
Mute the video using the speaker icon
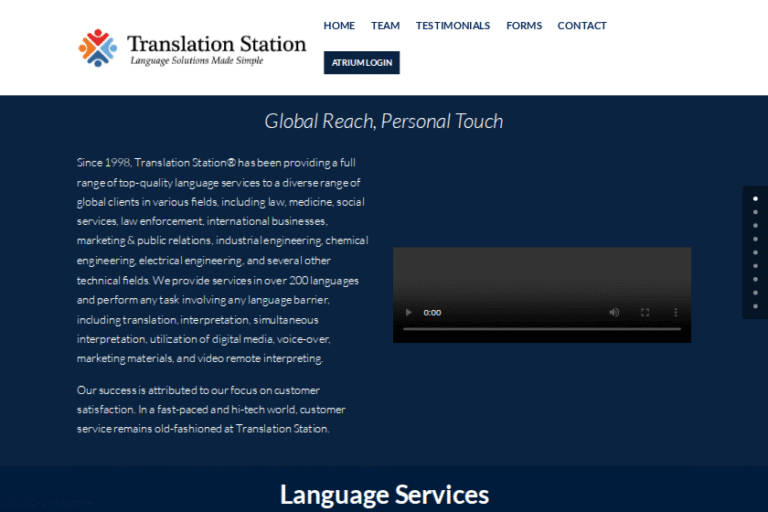click(x=614, y=313)
